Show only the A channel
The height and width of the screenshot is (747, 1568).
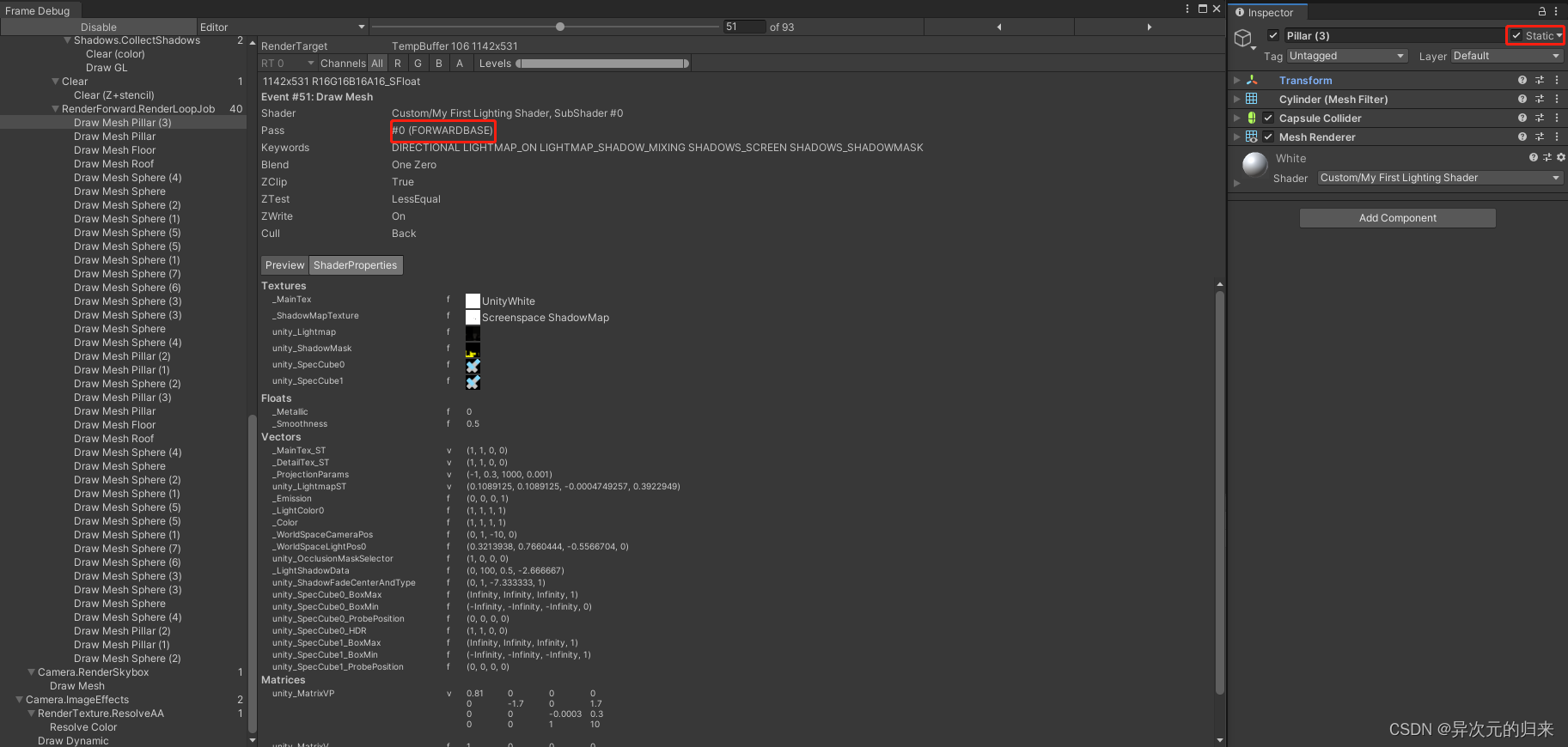click(x=460, y=63)
